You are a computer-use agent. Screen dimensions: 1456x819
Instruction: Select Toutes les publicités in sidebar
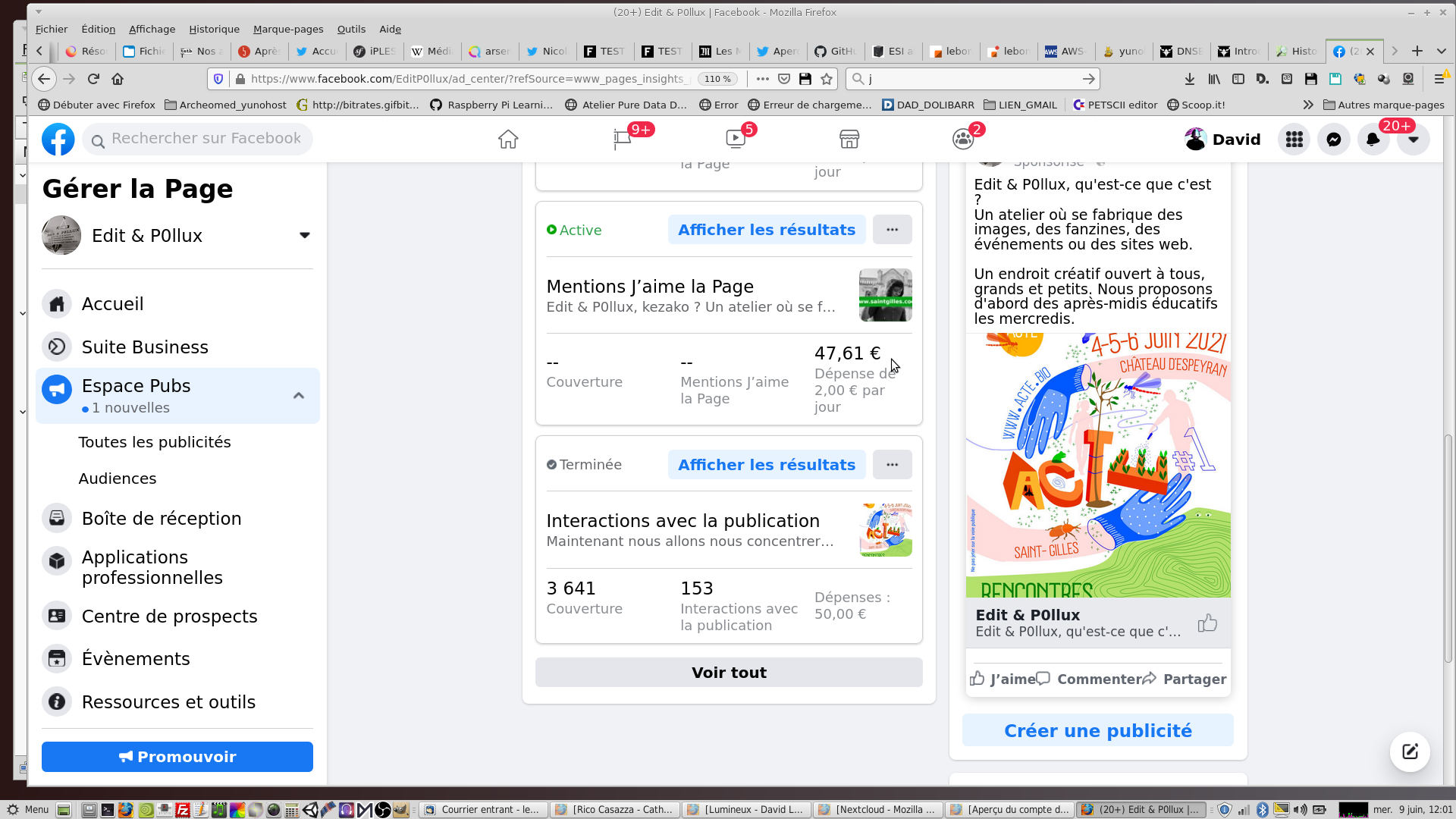(x=155, y=442)
